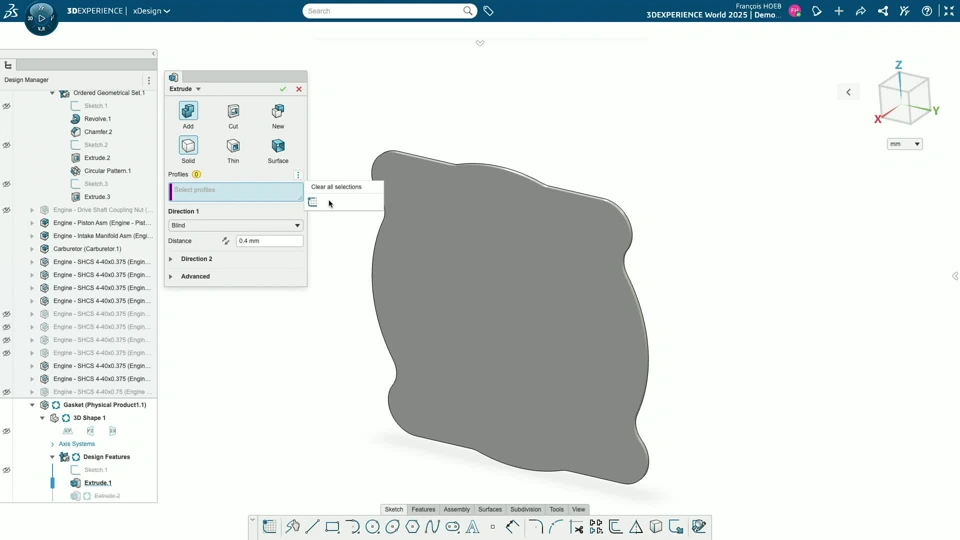Image resolution: width=960 pixels, height=540 pixels.
Task: Open the mm units dropdown
Action: [x=905, y=144]
